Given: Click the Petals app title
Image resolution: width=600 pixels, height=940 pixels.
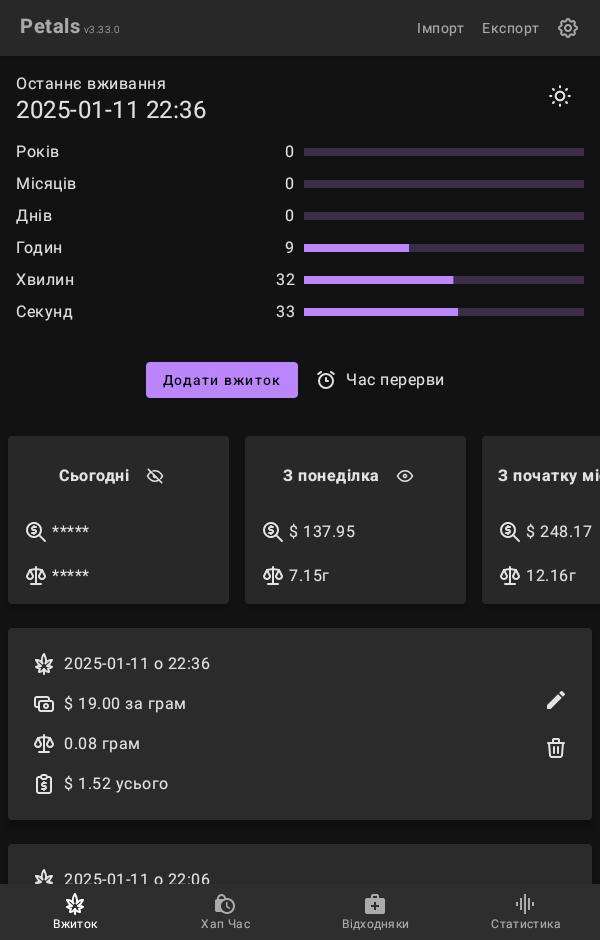Looking at the screenshot, I should pyautogui.click(x=50, y=27).
